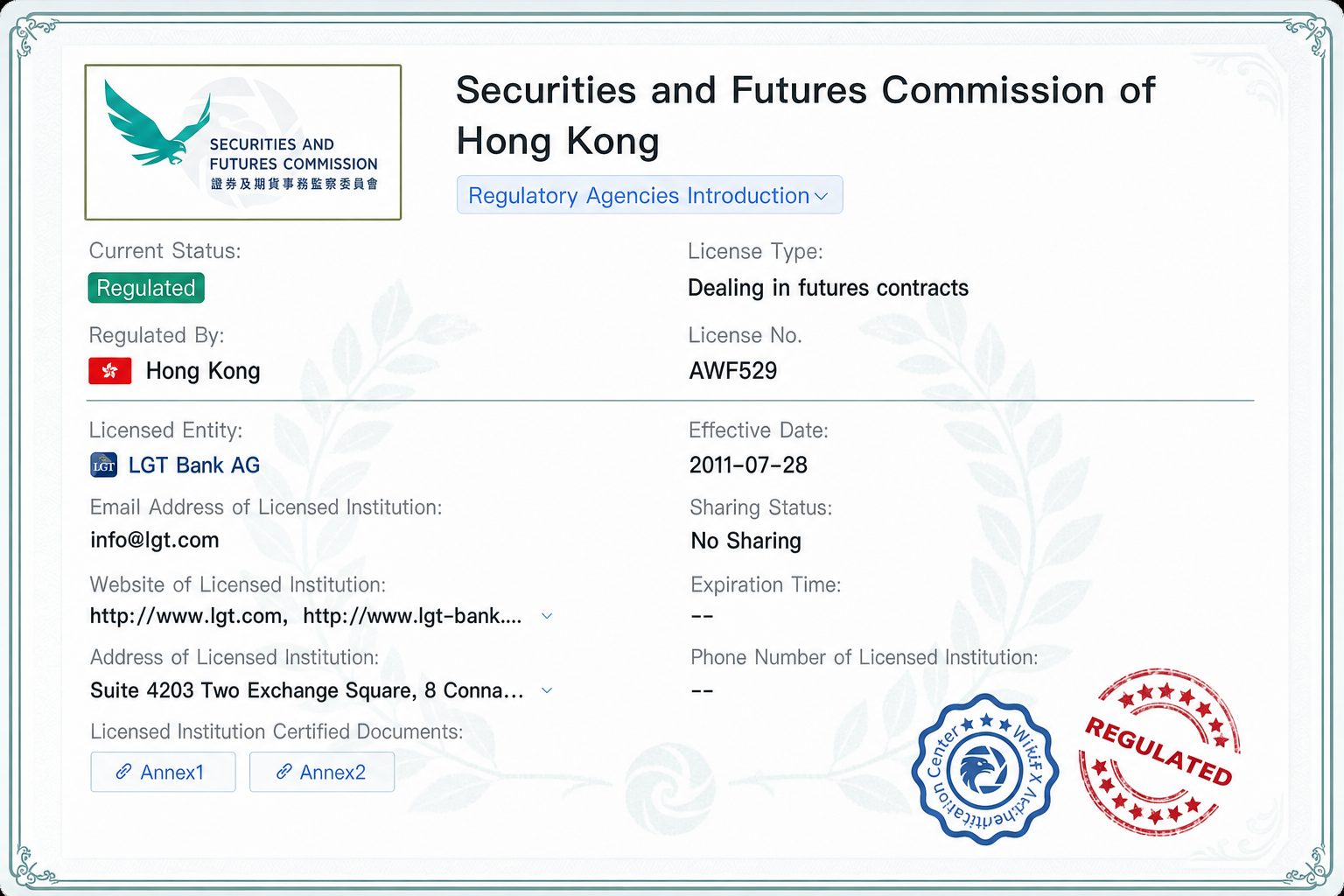This screenshot has height=896, width=1344.
Task: Click the SFC eagle logo image
Action: [x=242, y=142]
